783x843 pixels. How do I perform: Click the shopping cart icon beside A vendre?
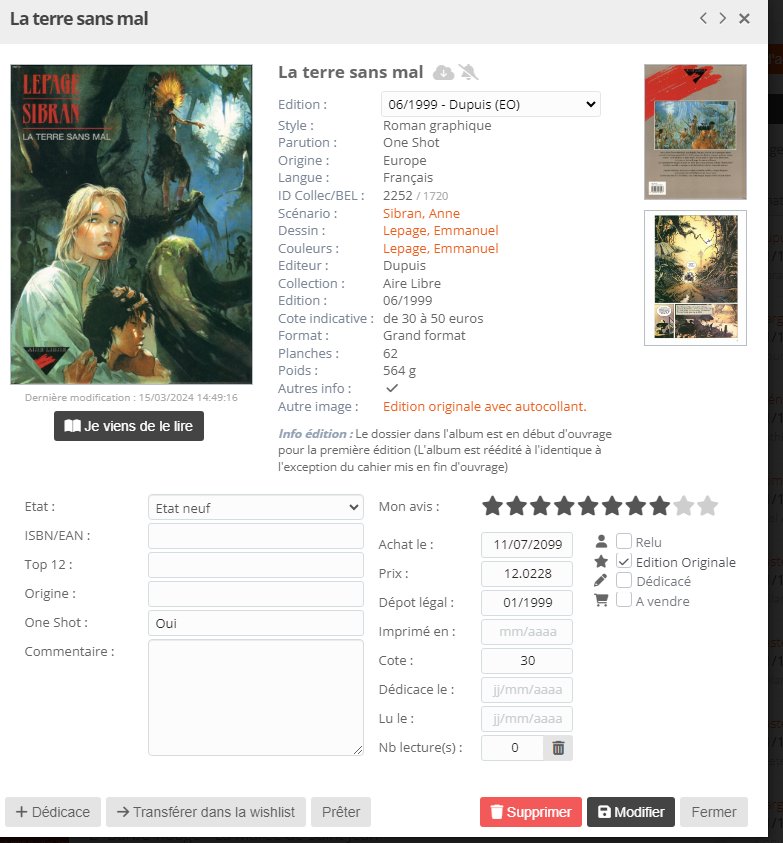coord(601,601)
